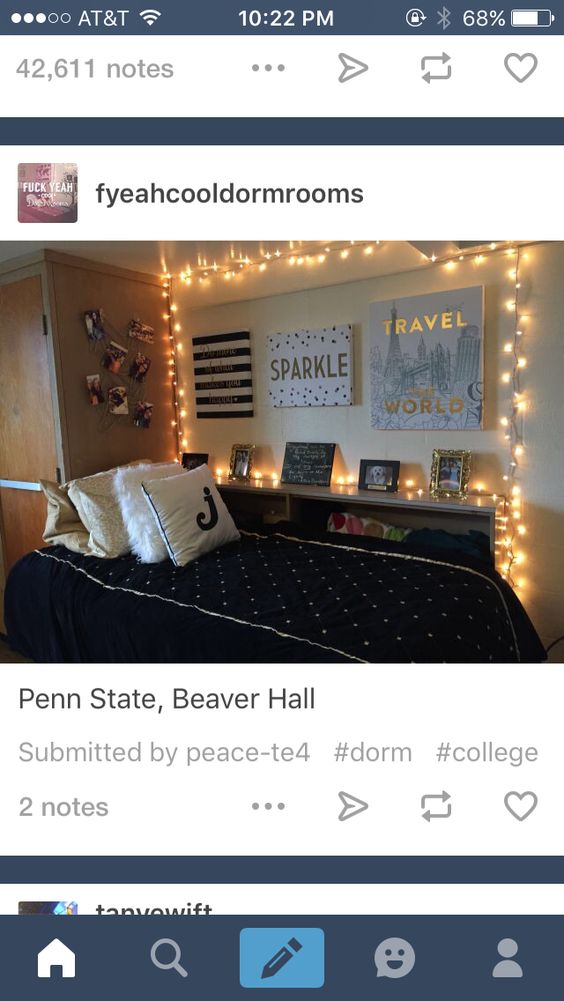The height and width of the screenshot is (1001, 564).
Task: Open more options dots on Beaver Hall post
Action: (x=268, y=806)
